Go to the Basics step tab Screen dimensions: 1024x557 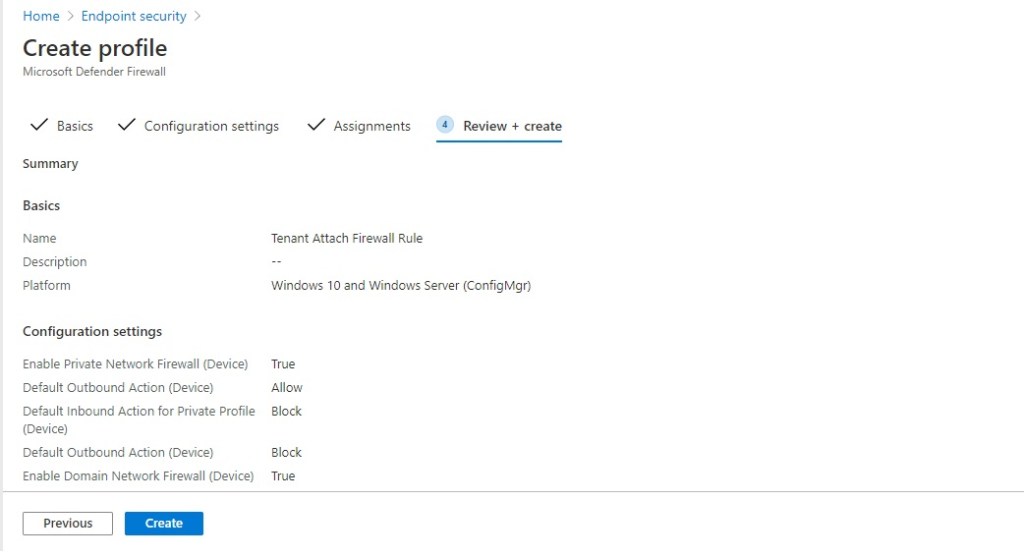point(74,126)
